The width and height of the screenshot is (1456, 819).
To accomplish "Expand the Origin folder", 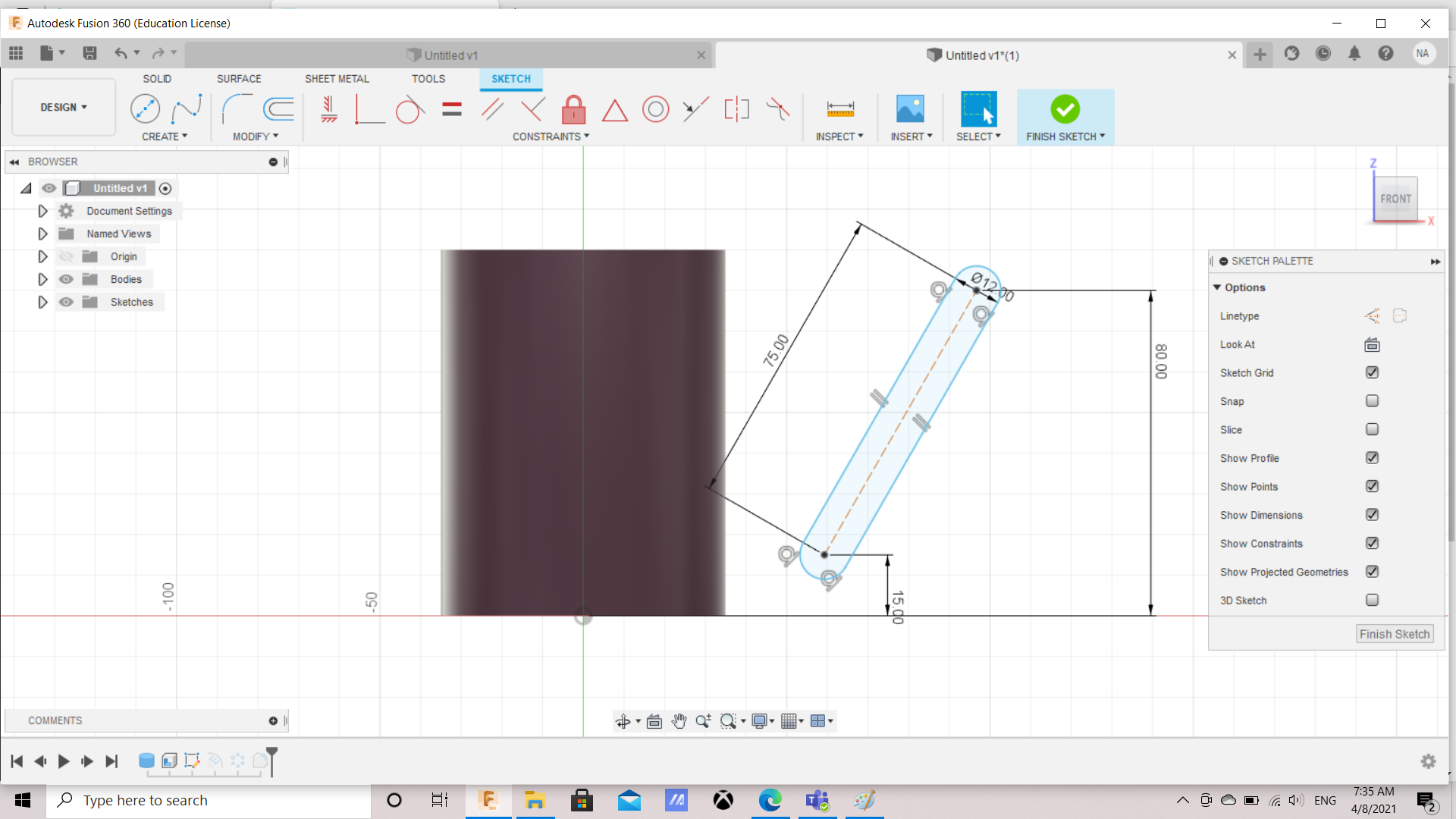I will click(x=42, y=256).
